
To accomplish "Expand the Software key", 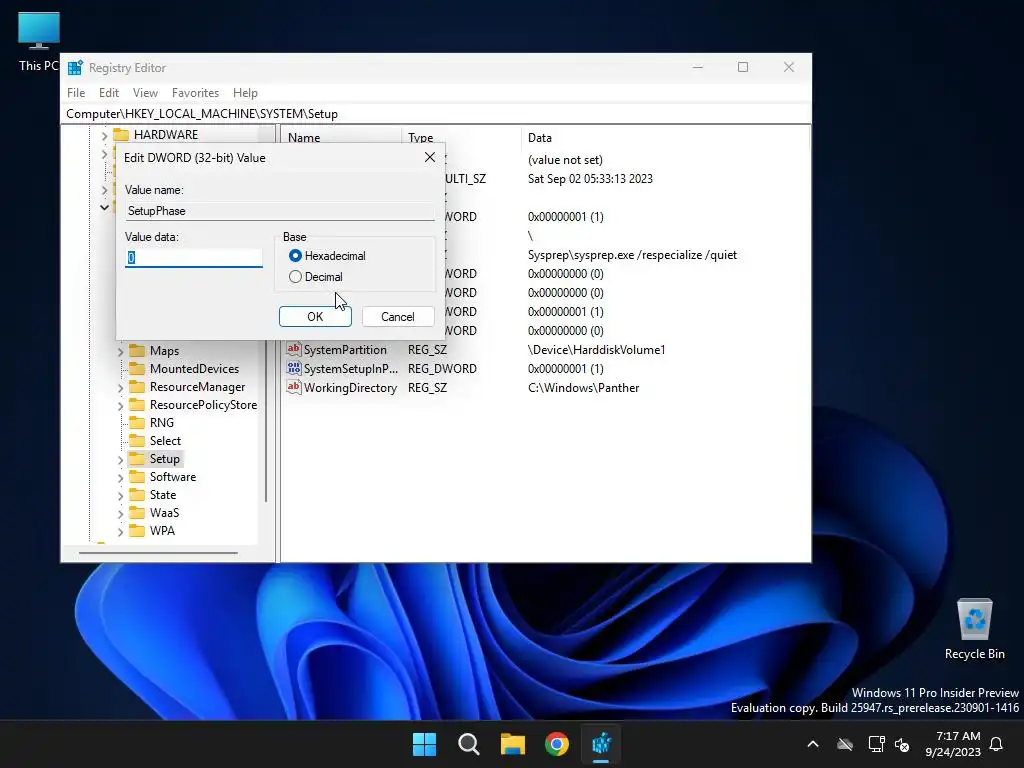I will [x=120, y=478].
